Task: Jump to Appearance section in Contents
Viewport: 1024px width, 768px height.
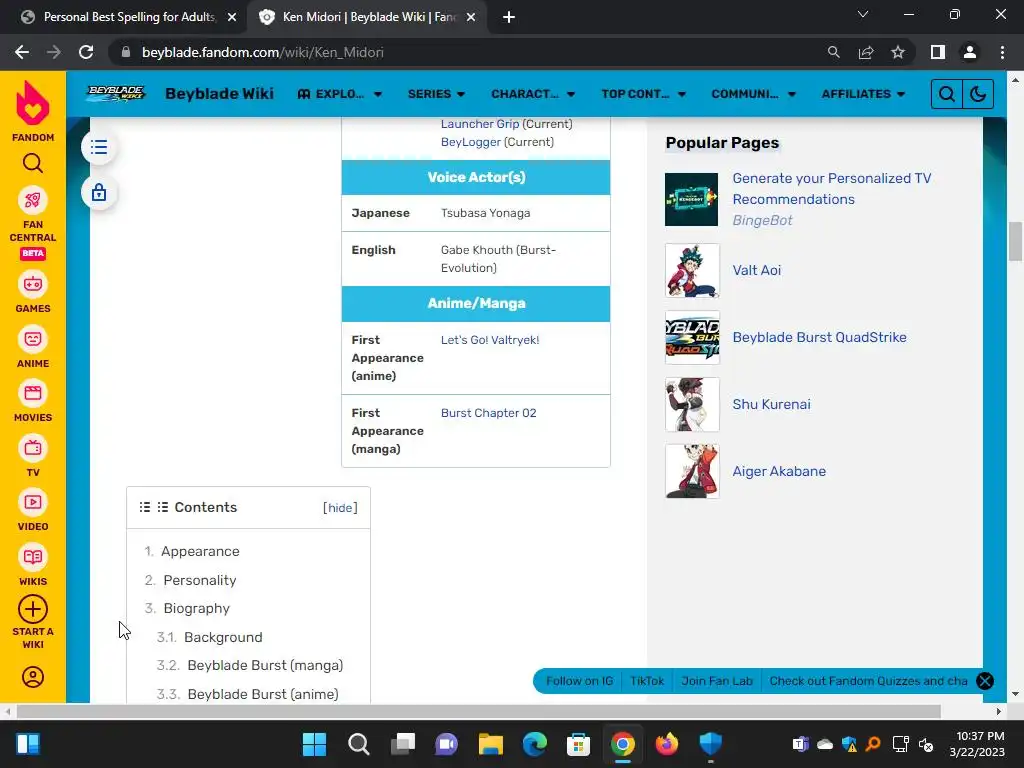Action: 200,551
